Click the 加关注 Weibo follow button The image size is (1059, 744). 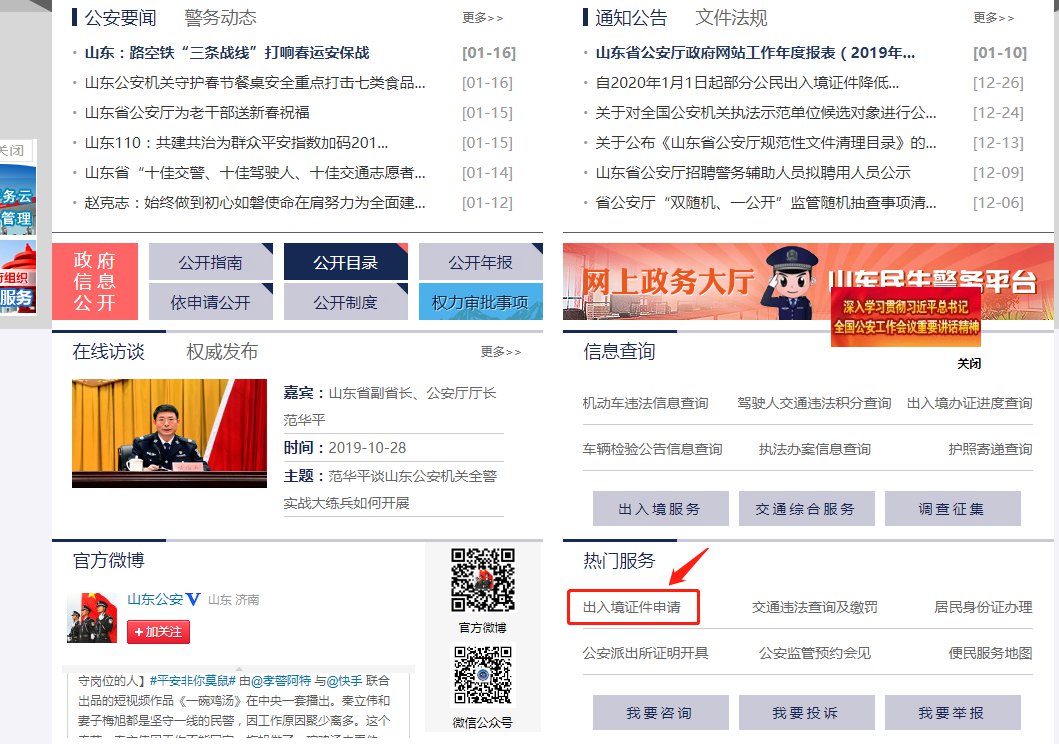pos(158,632)
